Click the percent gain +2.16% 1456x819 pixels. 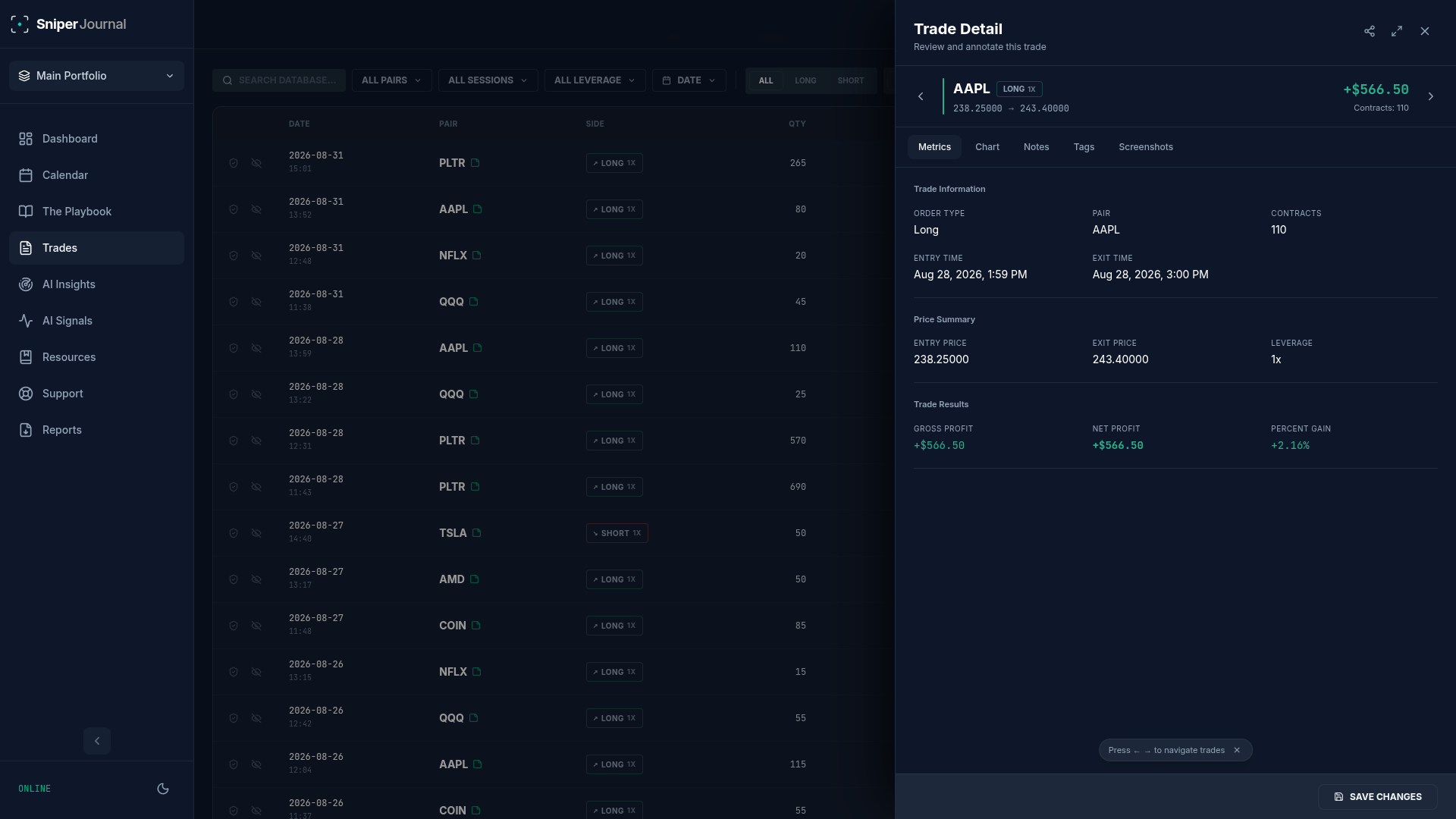(x=1290, y=446)
